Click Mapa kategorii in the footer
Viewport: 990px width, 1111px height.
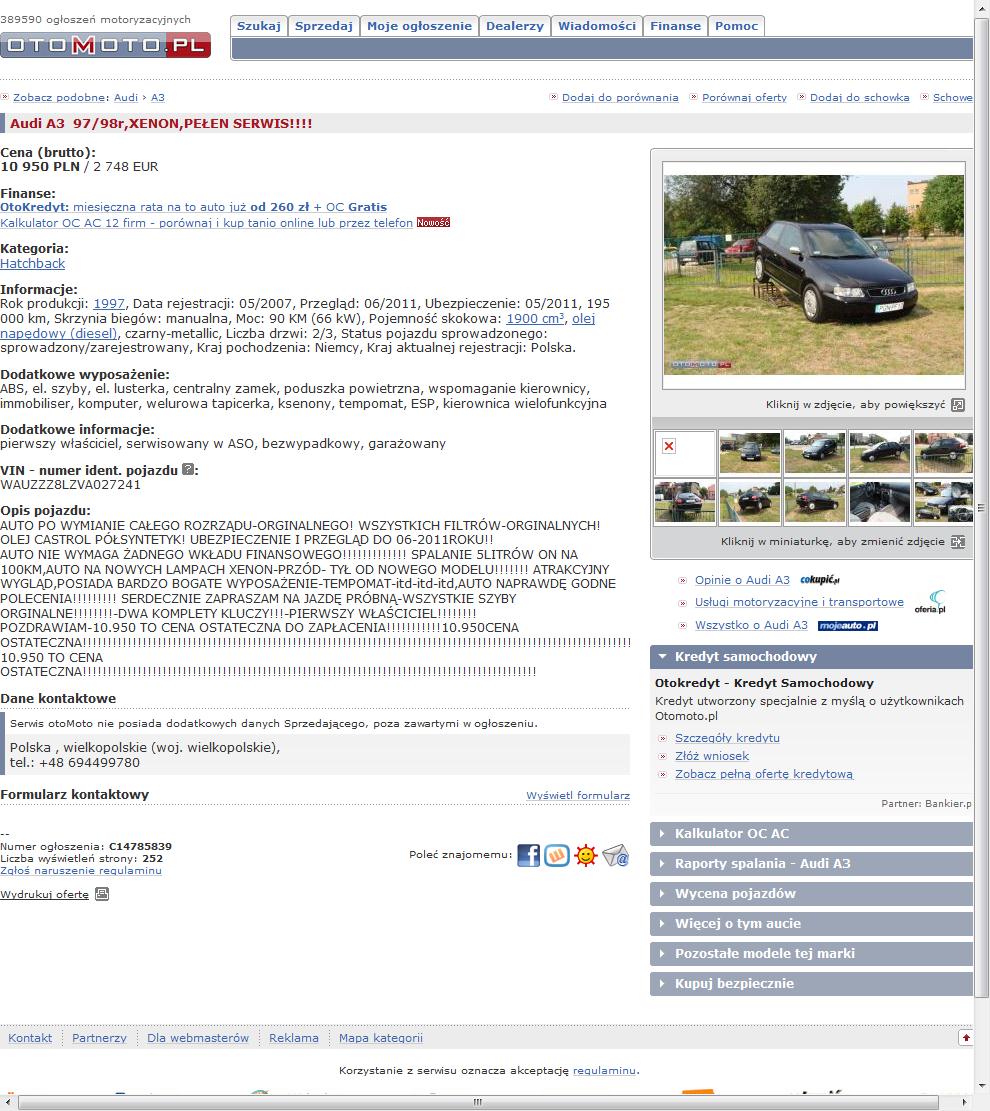(x=381, y=1038)
